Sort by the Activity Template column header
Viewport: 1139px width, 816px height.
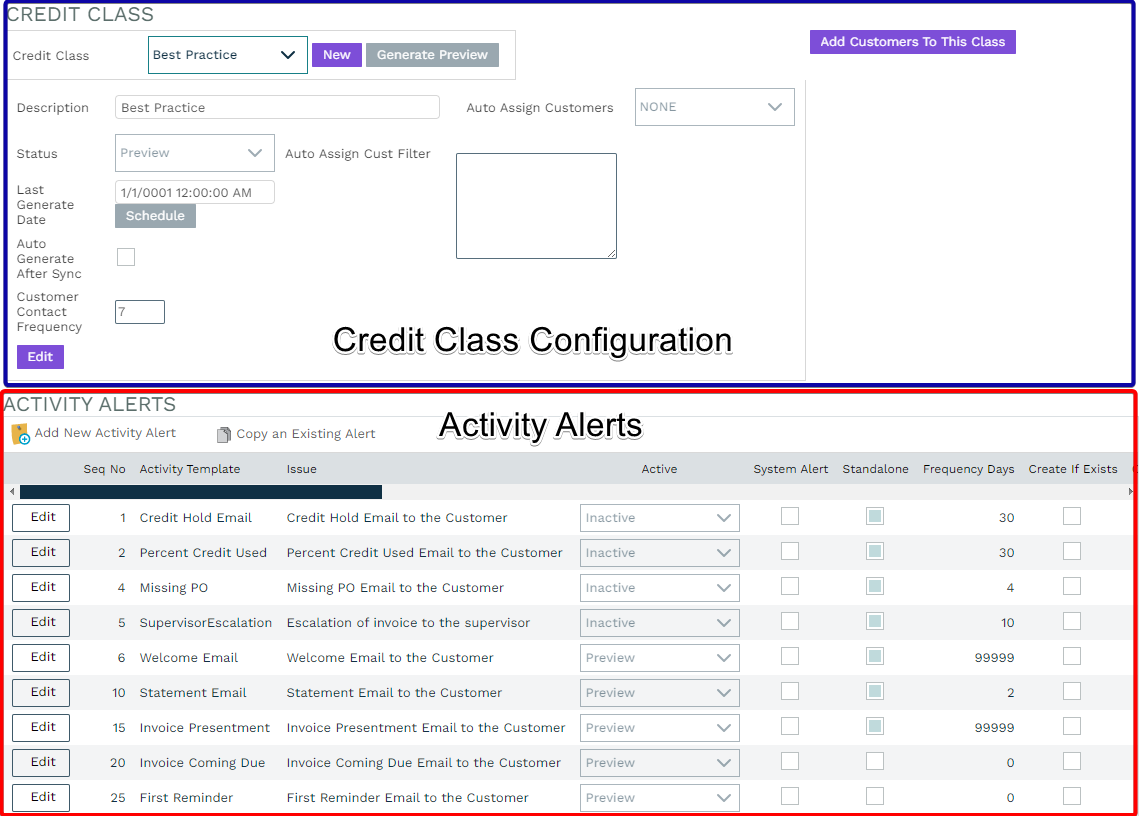[189, 469]
